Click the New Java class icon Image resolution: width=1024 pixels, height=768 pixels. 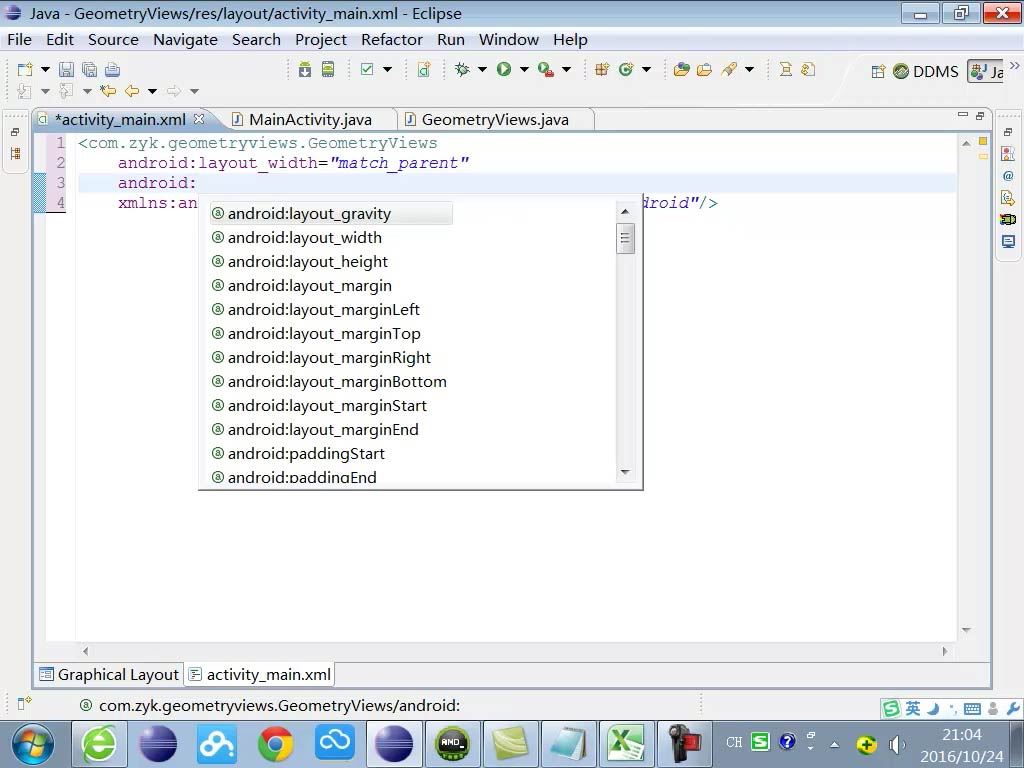[626, 69]
